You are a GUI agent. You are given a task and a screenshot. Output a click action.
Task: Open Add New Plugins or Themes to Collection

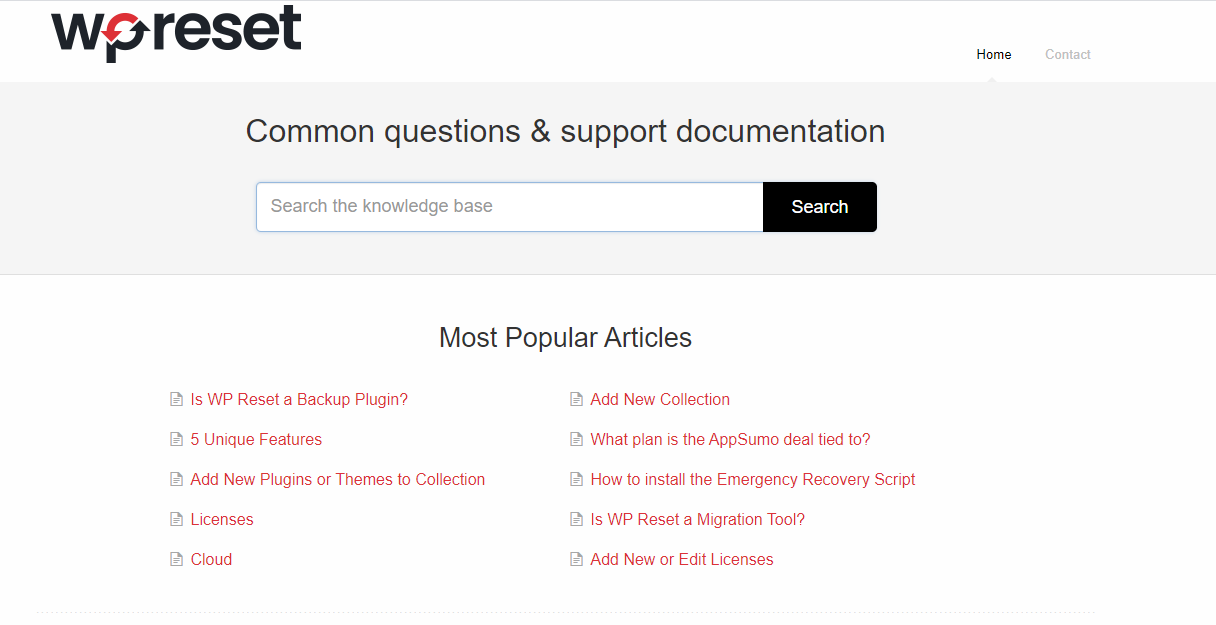pos(338,479)
